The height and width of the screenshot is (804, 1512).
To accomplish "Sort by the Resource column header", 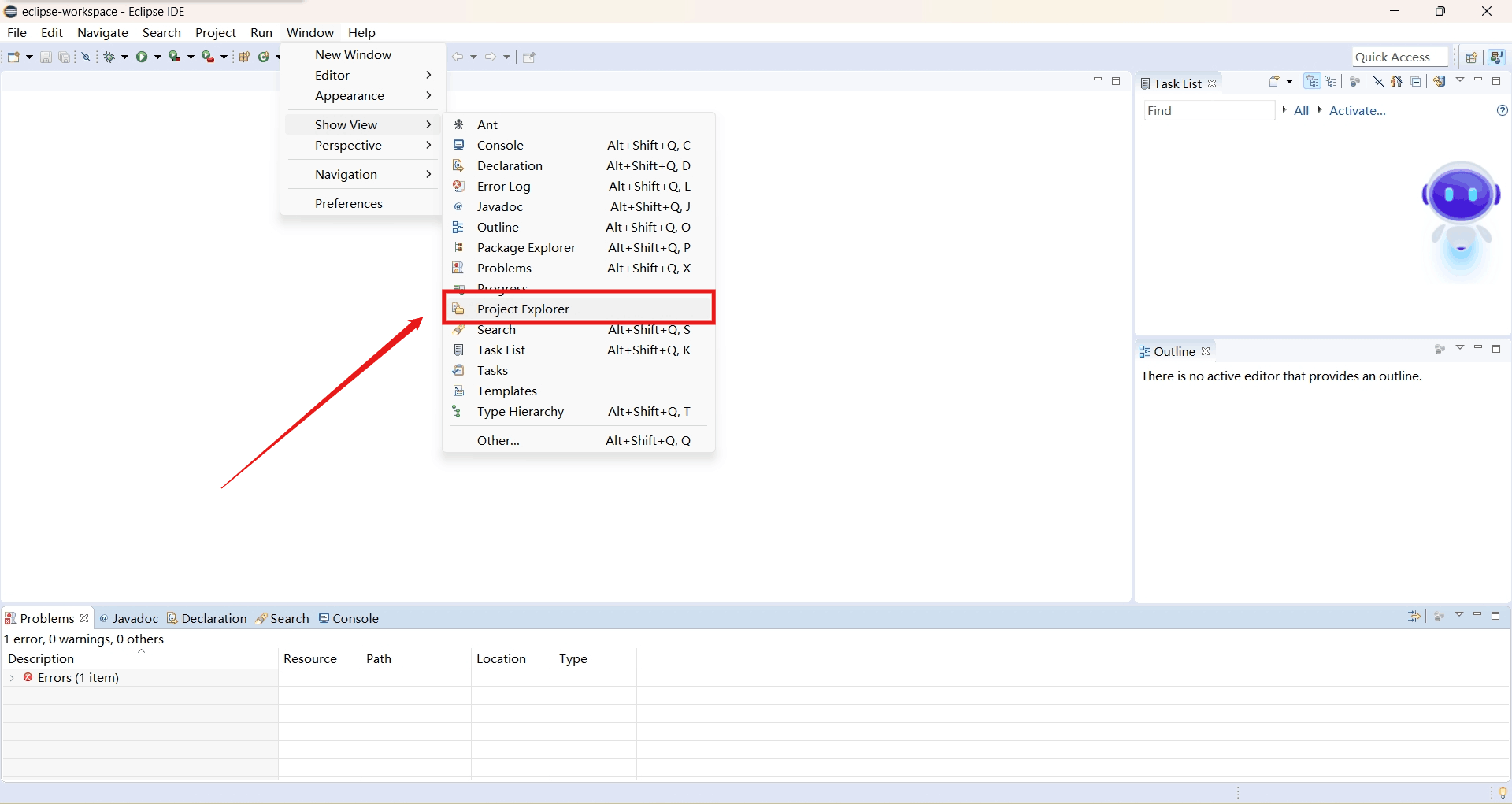I will tap(319, 658).
